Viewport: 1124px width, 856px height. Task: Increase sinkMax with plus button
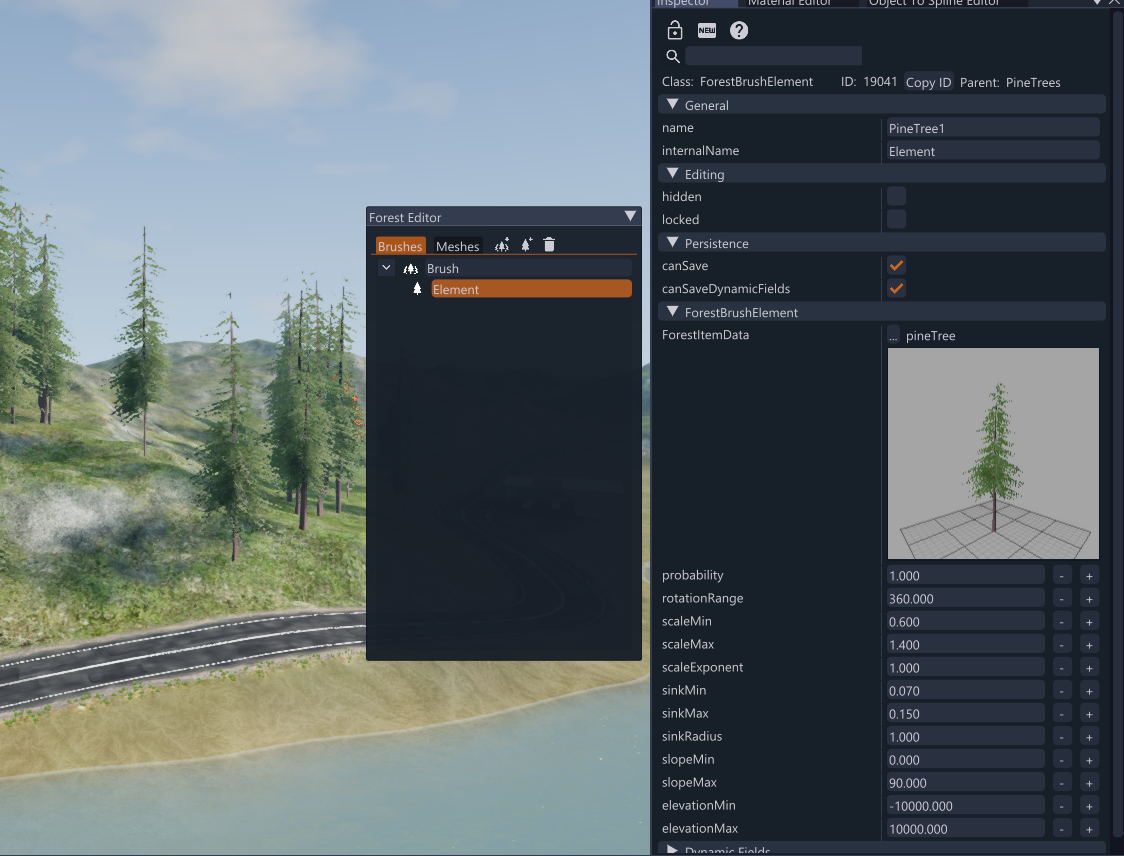point(1089,713)
